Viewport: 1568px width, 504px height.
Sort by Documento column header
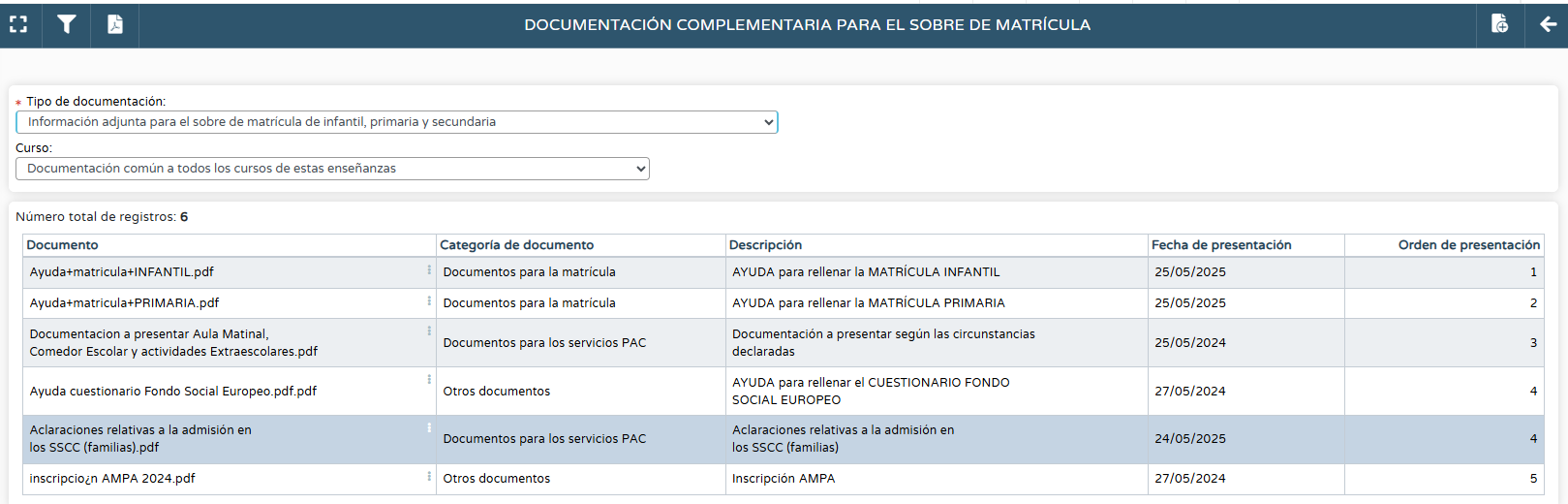62,245
